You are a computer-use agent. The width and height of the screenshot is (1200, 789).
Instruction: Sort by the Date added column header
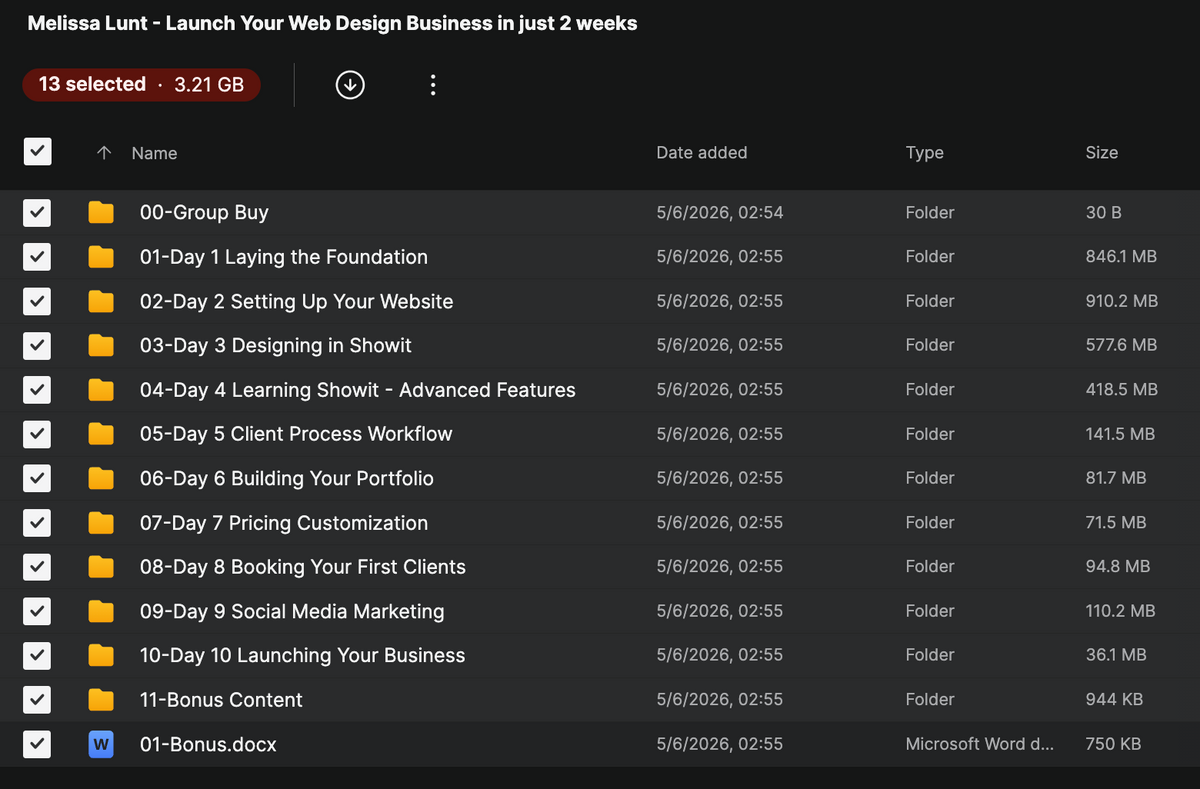tap(701, 153)
